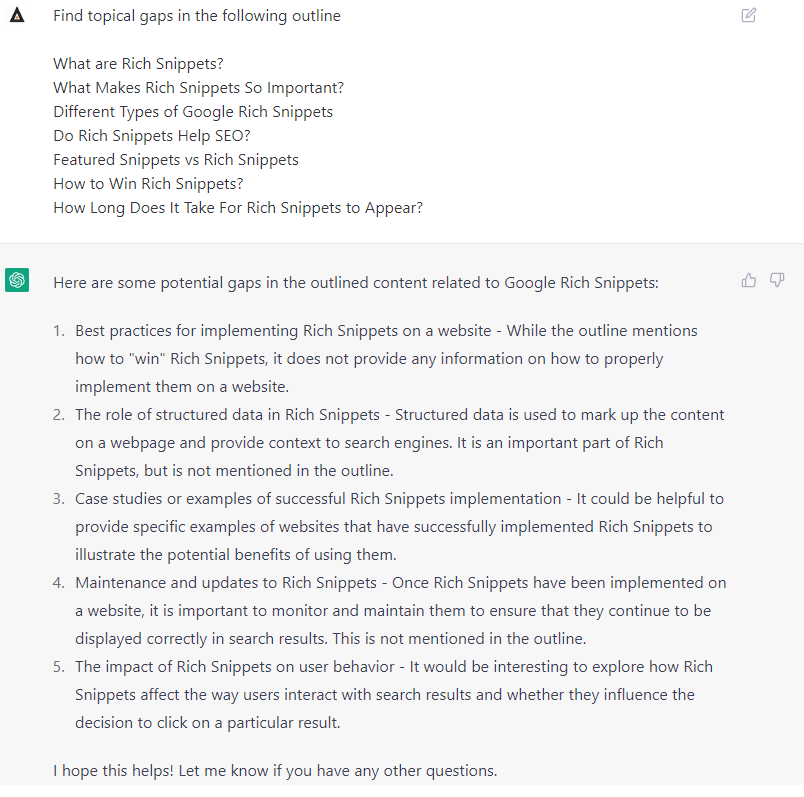Open the edit icon beside the user prompt
This screenshot has width=804, height=797.
[748, 16]
